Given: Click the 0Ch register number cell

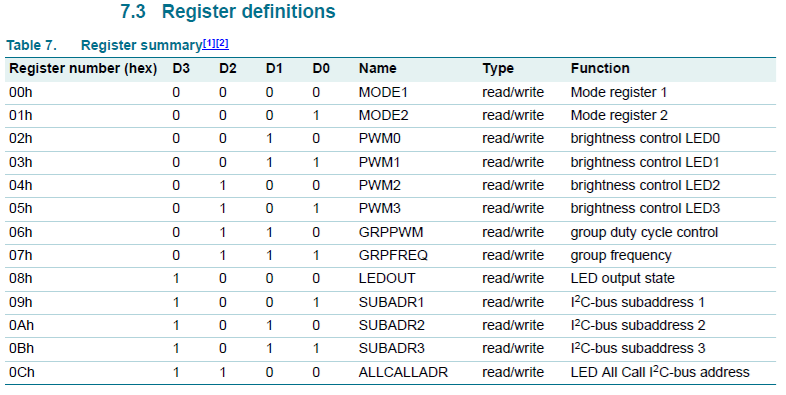Looking at the screenshot, I should [x=22, y=372].
